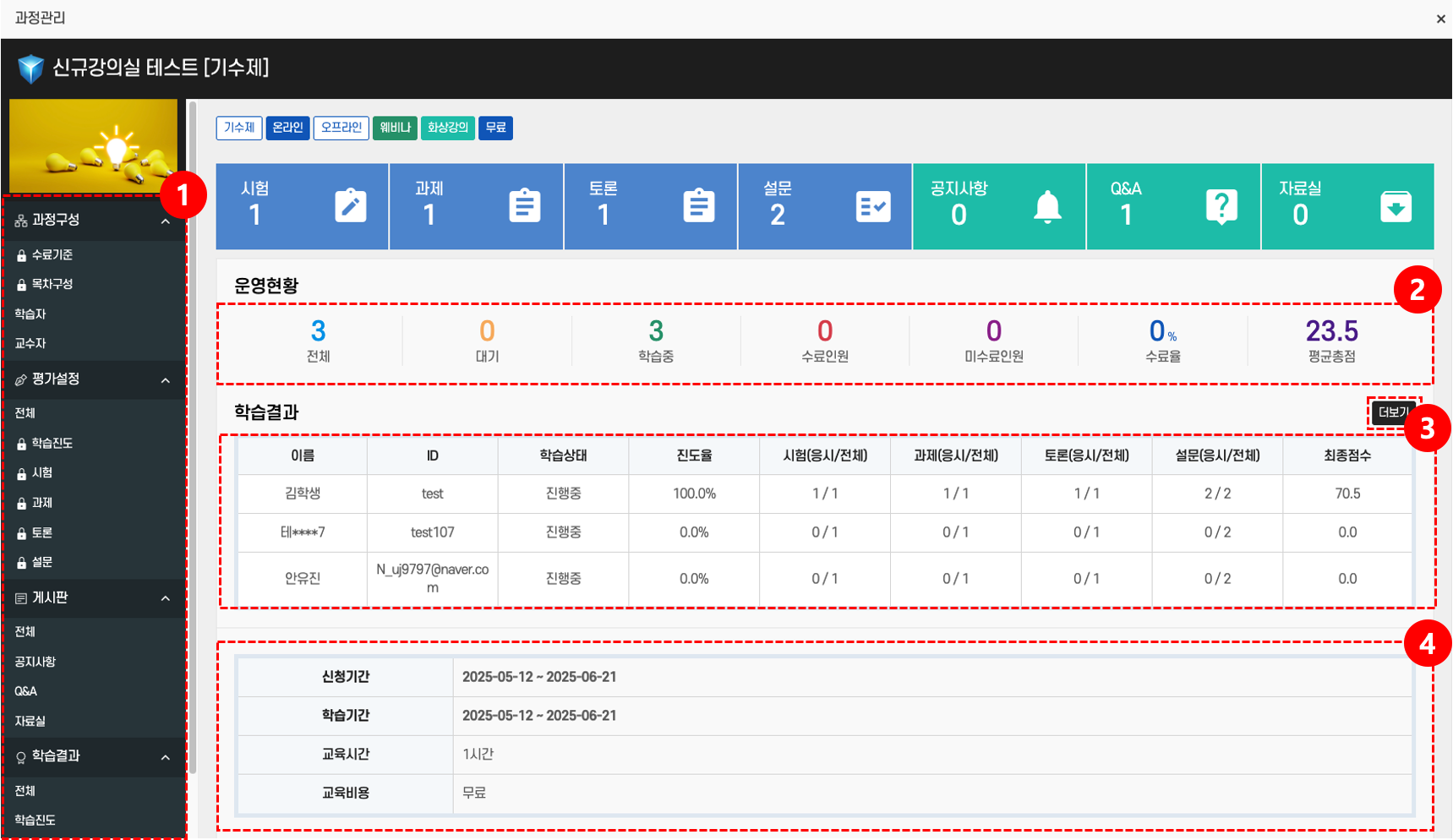Screen dimensions: 1453x840
Task: Click the pencil icon on 시험 tile
Action: click(350, 206)
